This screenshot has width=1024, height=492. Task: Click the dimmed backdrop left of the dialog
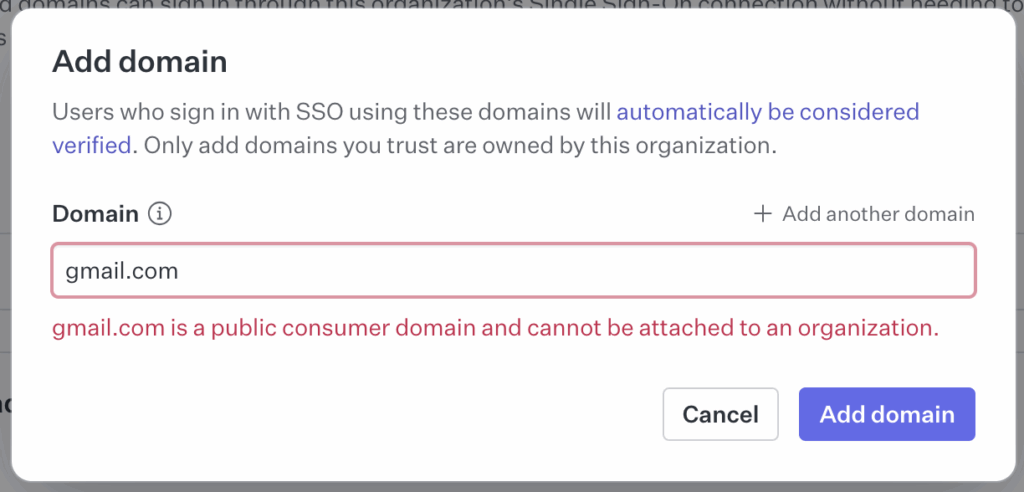tap(5, 261)
